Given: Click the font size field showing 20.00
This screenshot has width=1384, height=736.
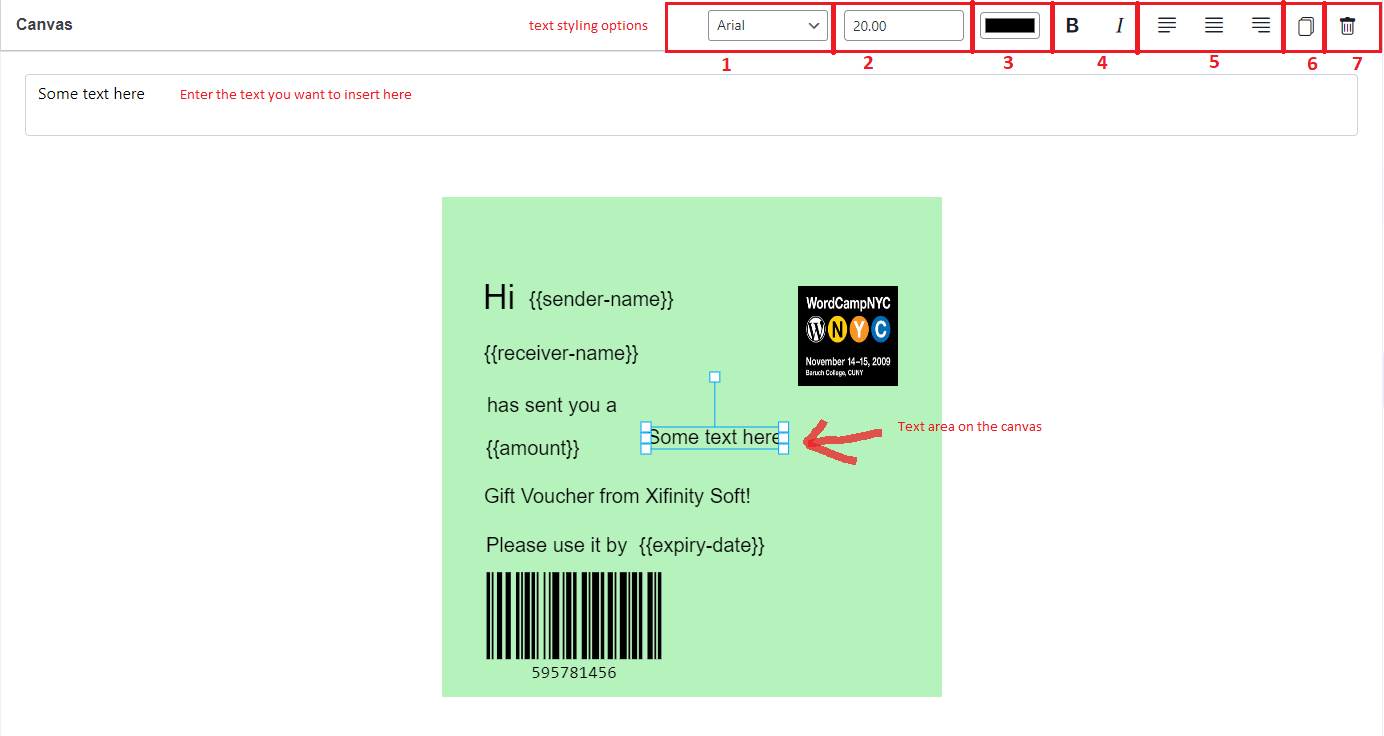Looking at the screenshot, I should 904,26.
